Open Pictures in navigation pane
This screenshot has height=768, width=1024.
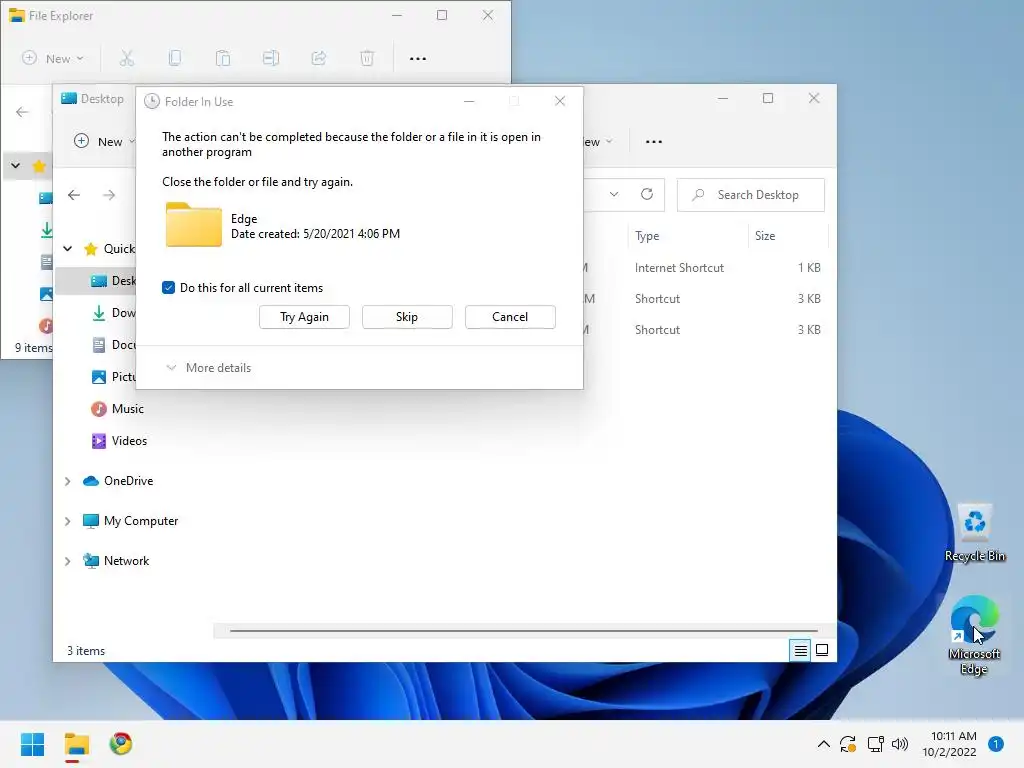coord(113,377)
